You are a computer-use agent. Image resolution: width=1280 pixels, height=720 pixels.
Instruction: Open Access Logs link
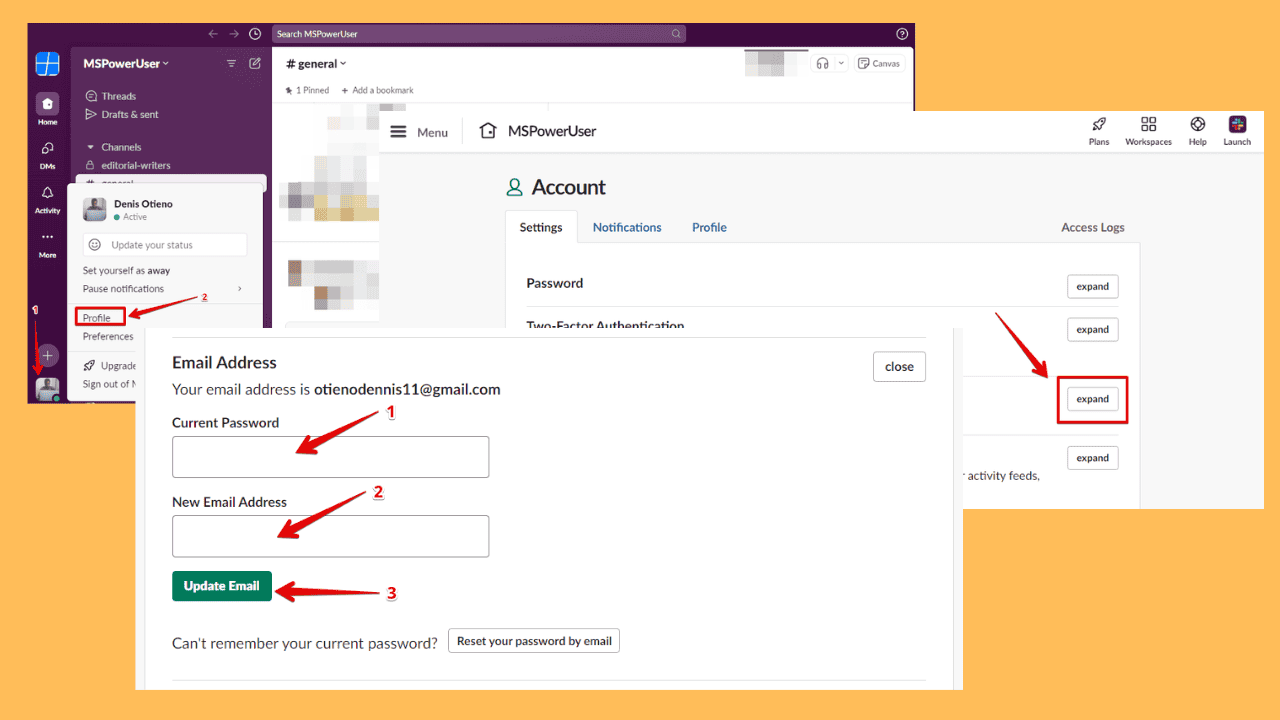coord(1092,227)
